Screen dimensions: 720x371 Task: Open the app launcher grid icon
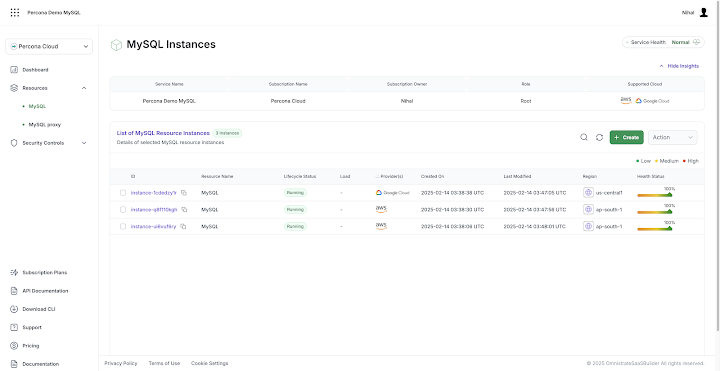pyautogui.click(x=15, y=12)
